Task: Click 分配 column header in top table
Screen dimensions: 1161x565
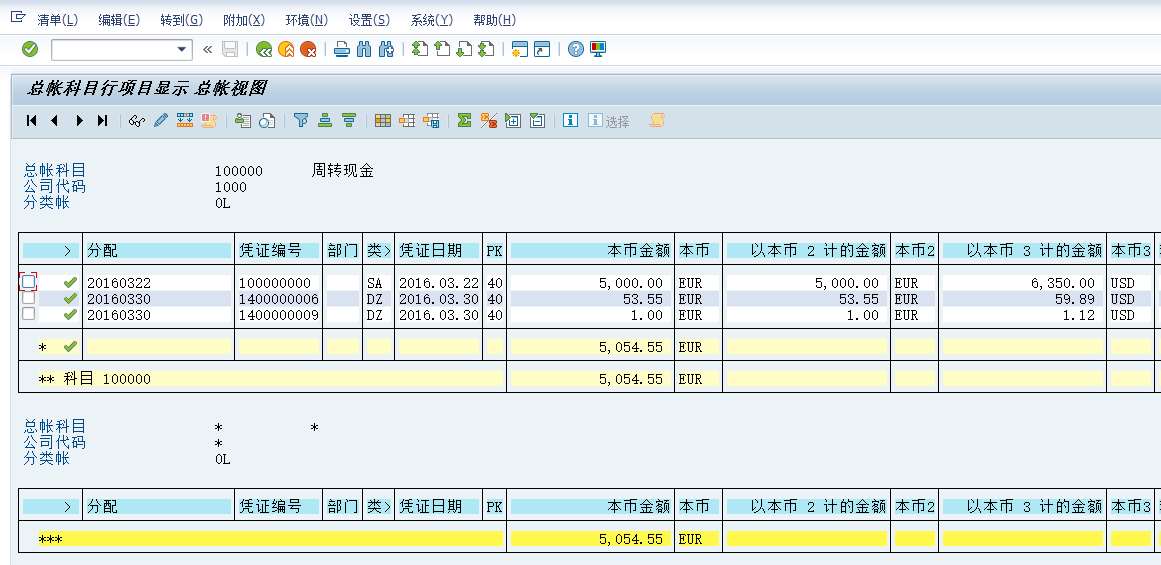Action: click(158, 250)
